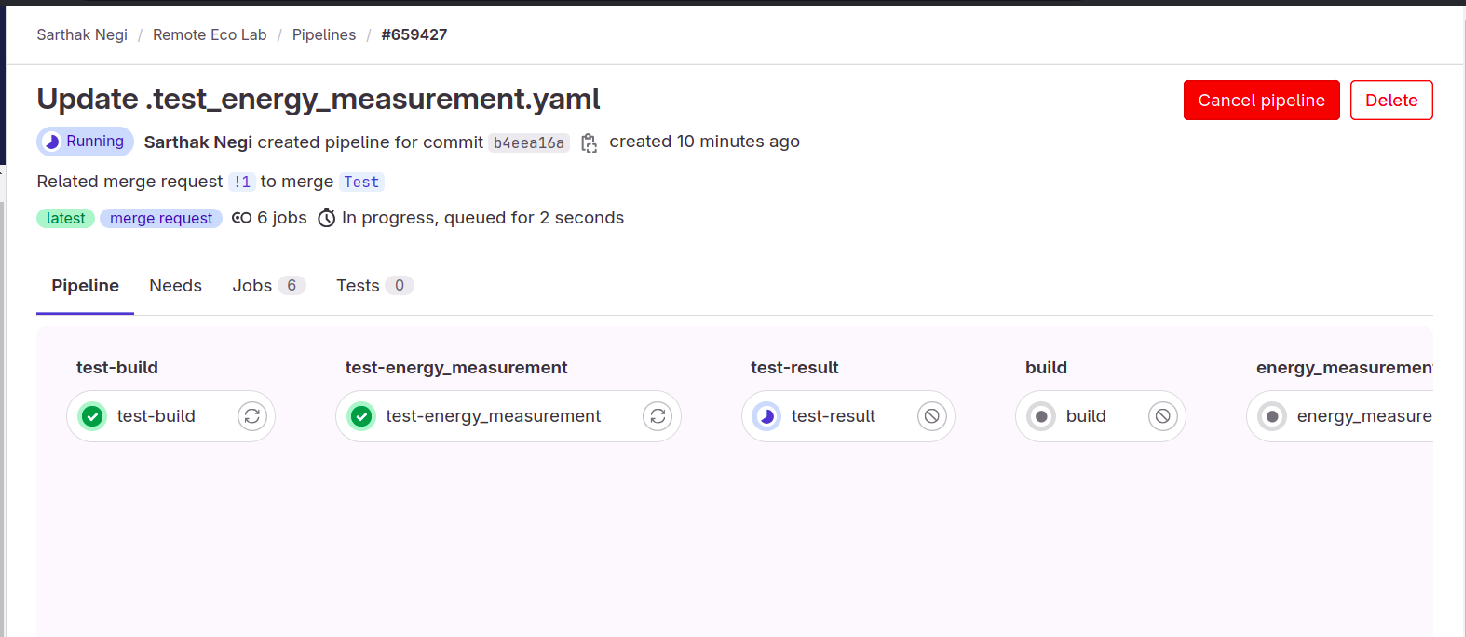Click the jobs count icon
Screen dimensions: 1466x637
(241, 218)
